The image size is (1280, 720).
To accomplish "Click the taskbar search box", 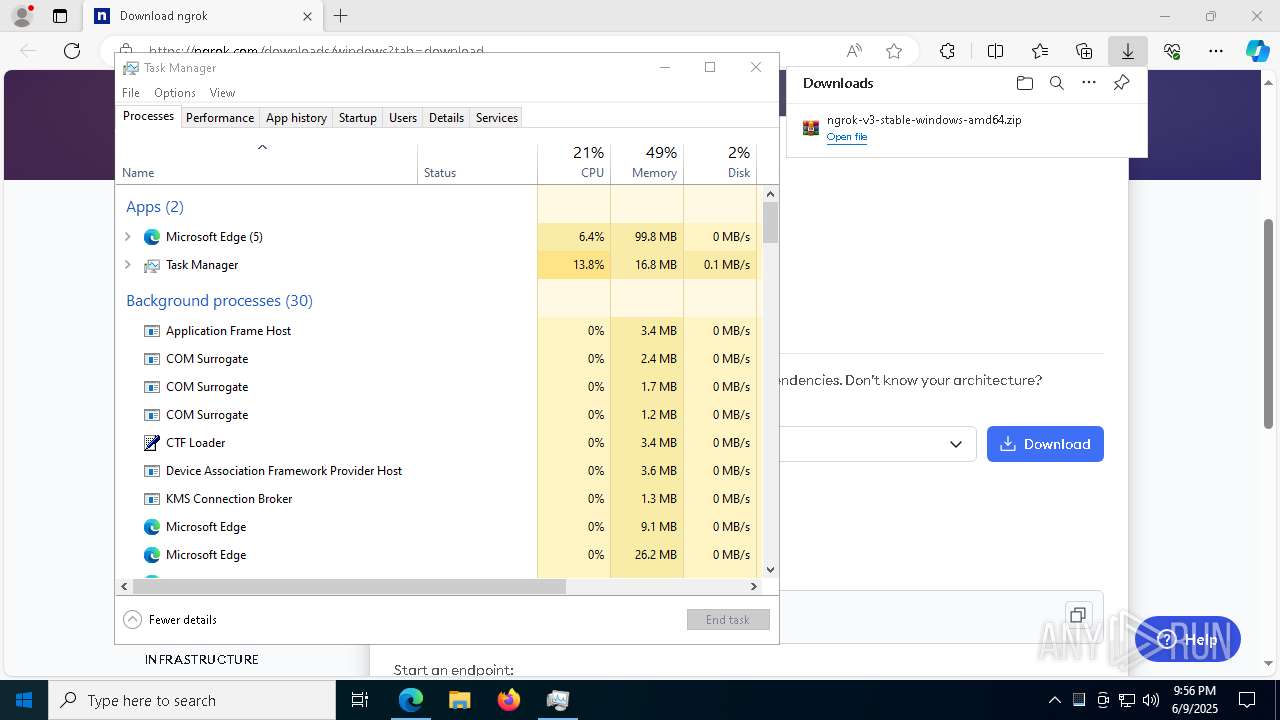I will point(192,700).
